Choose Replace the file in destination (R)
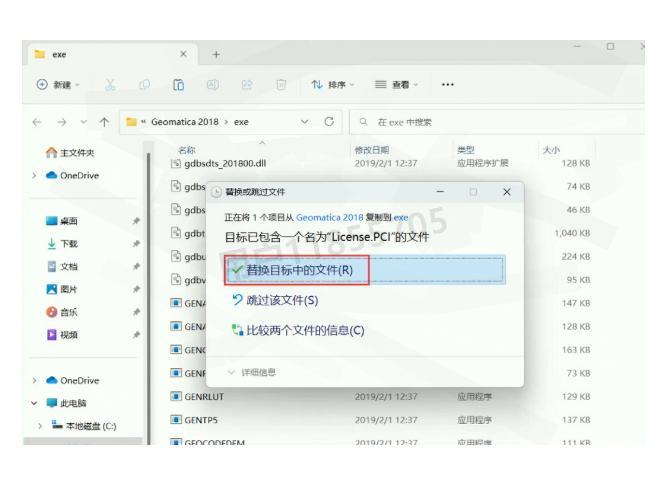 click(x=365, y=270)
